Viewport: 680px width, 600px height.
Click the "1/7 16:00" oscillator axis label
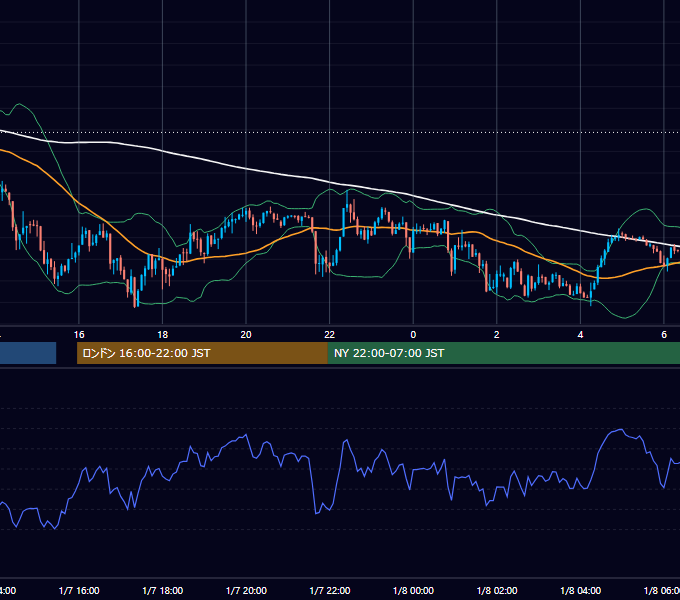[x=79, y=590]
